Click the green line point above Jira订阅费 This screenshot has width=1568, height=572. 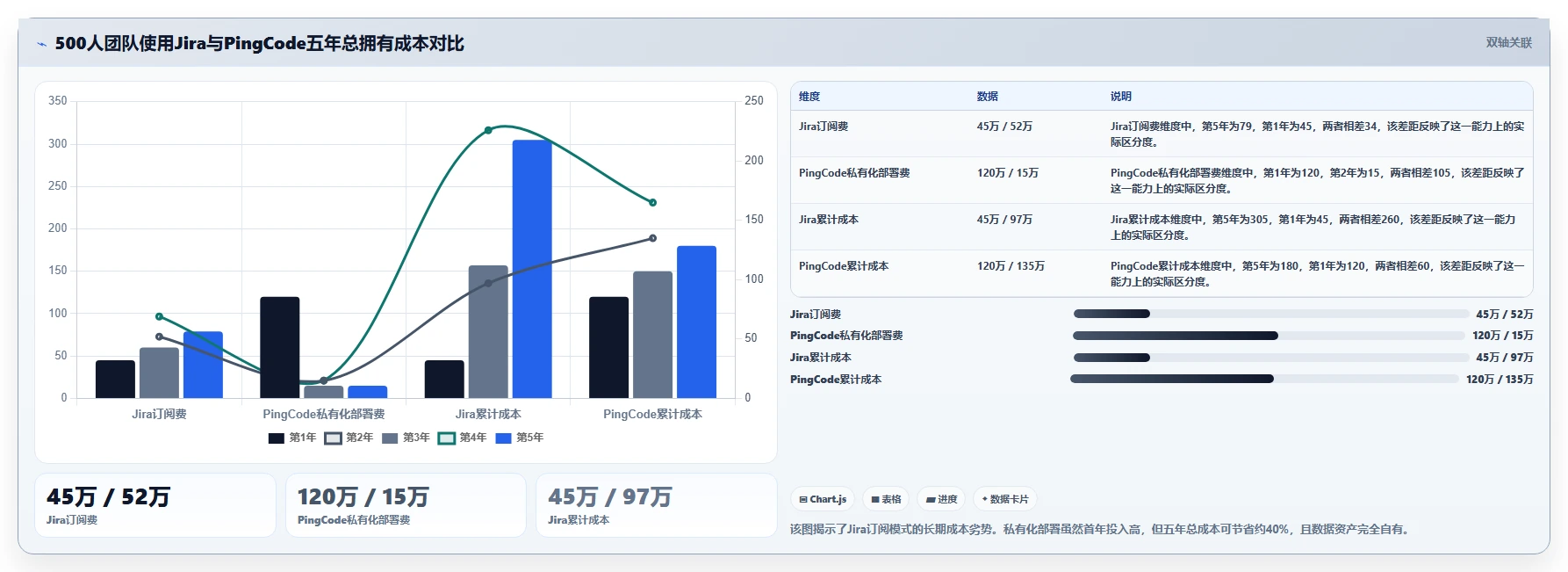coord(159,316)
